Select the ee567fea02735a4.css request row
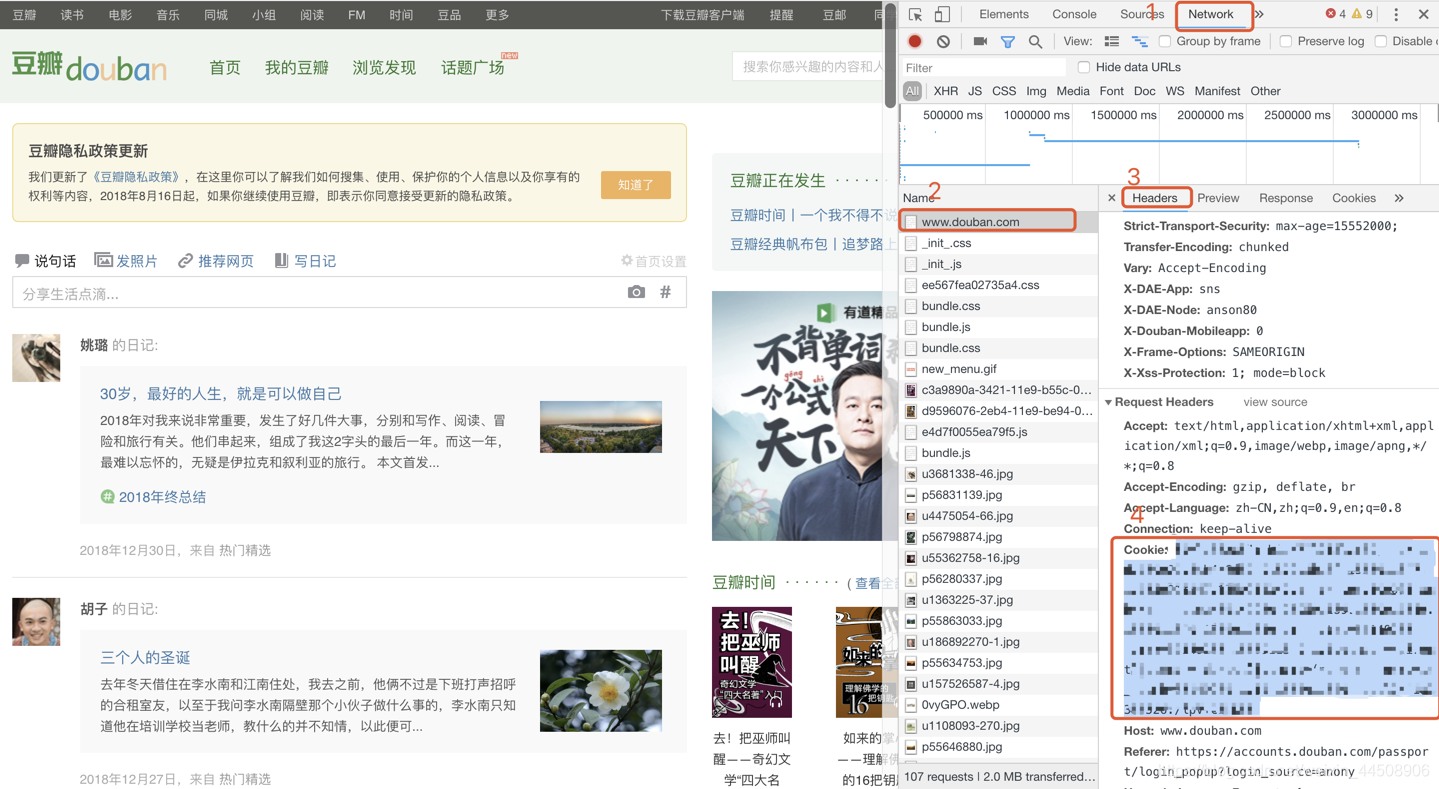 click(x=999, y=285)
